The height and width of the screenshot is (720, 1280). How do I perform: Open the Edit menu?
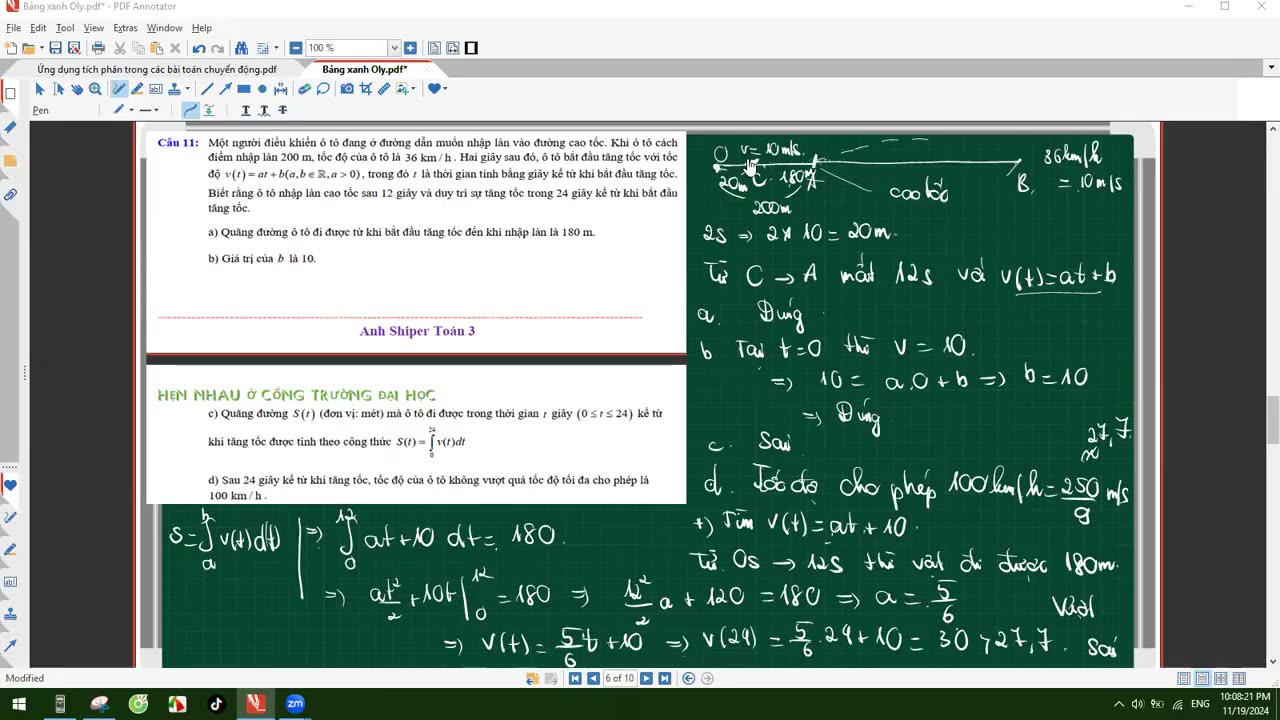click(x=38, y=28)
